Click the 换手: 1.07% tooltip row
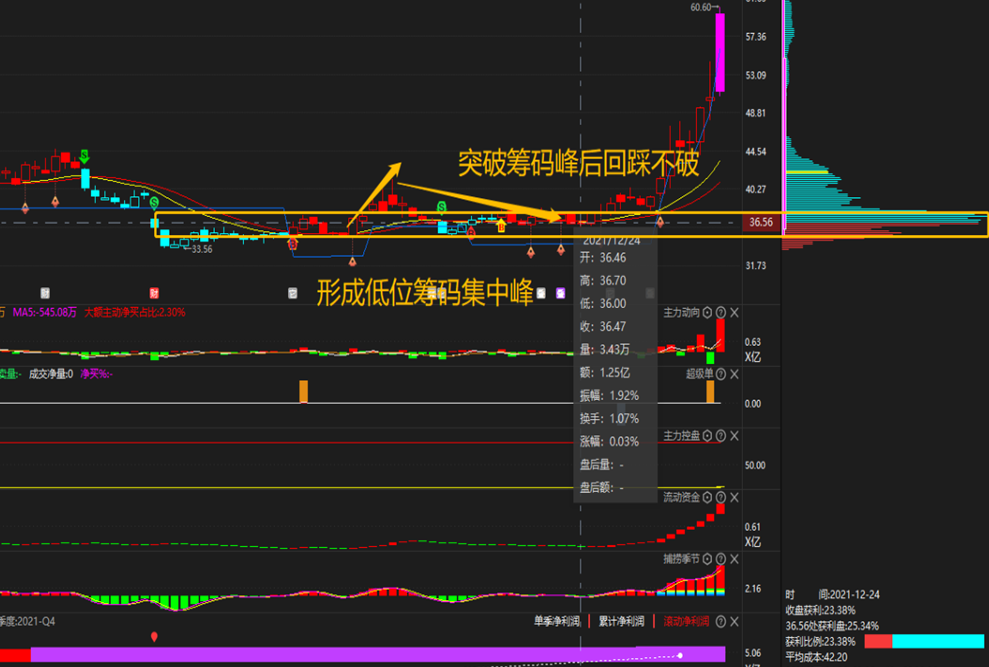Screen dimensions: 989x667 tap(610, 418)
